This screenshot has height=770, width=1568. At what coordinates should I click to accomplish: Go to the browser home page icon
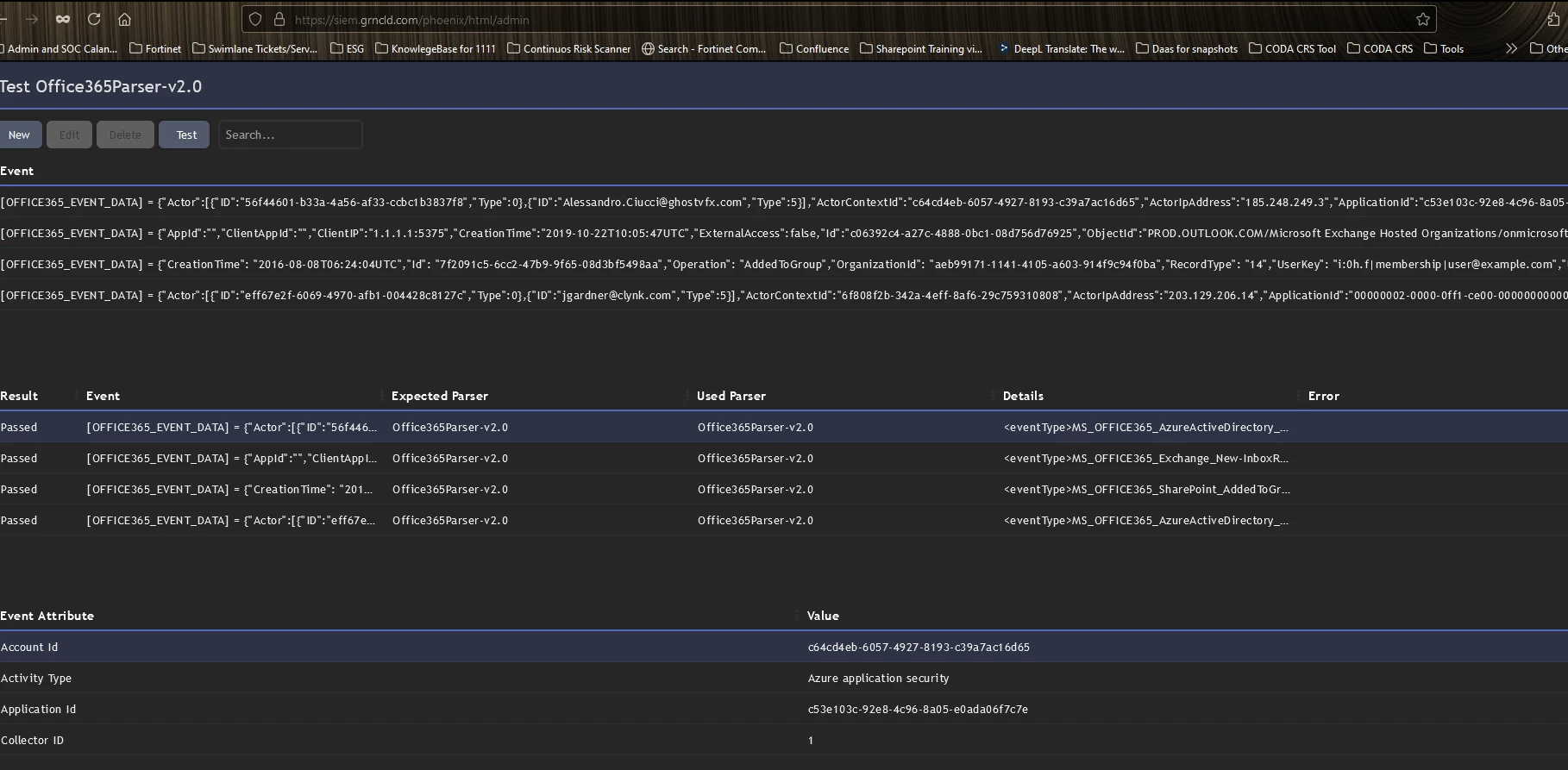pyautogui.click(x=124, y=19)
